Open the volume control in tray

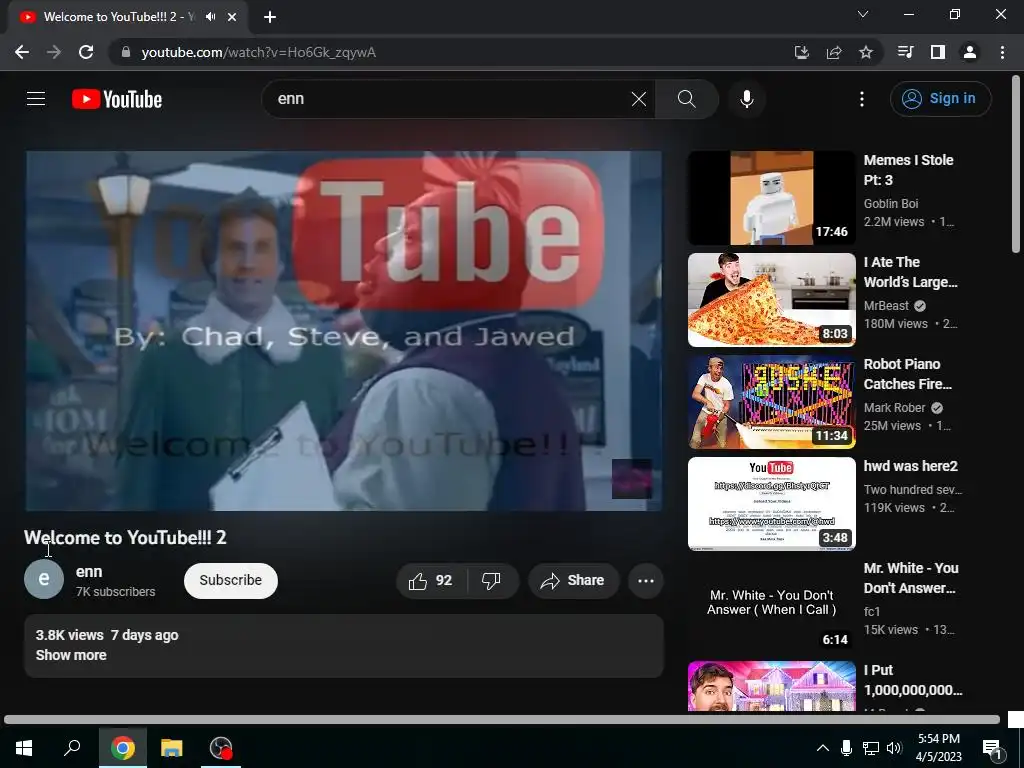pyautogui.click(x=895, y=748)
